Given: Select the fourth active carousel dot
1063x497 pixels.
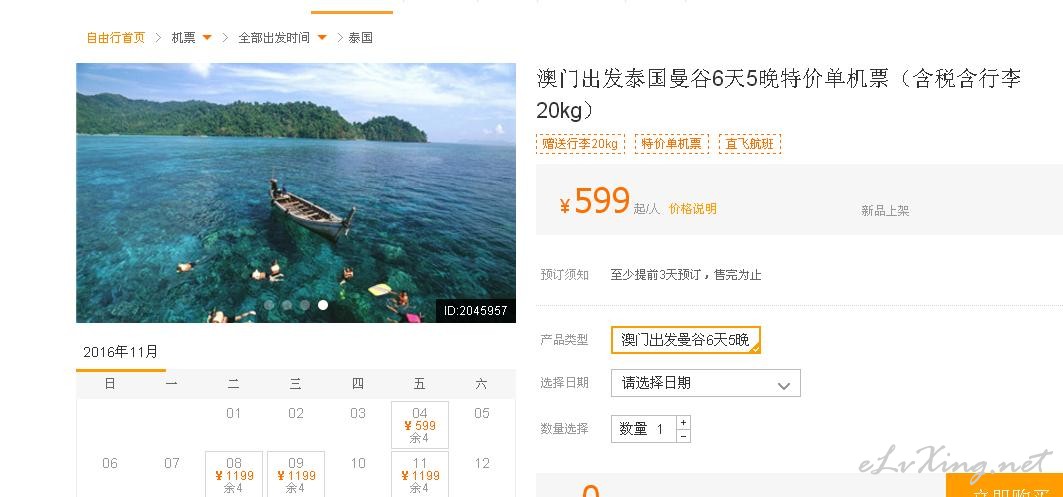Looking at the screenshot, I should tap(323, 305).
